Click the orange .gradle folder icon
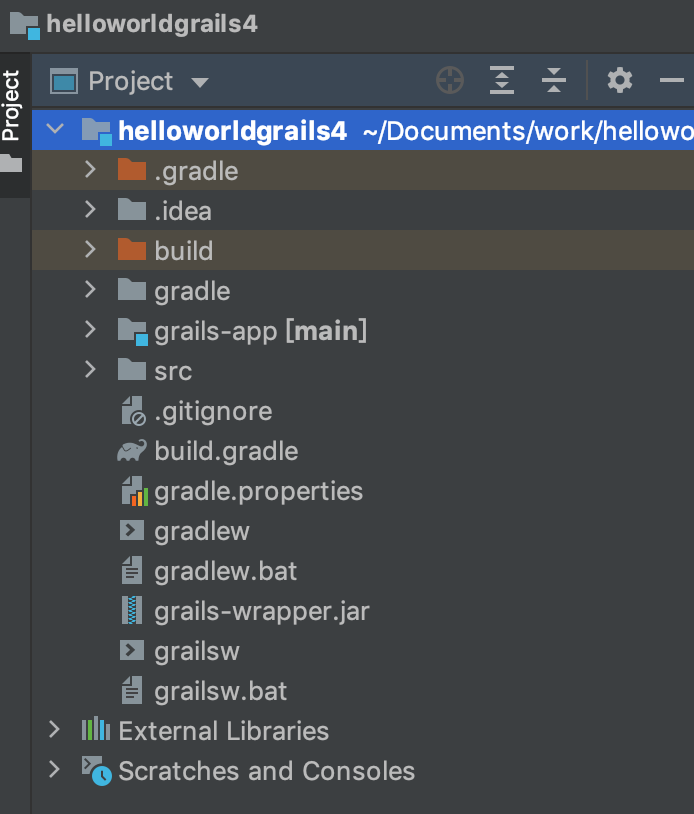 (x=132, y=169)
